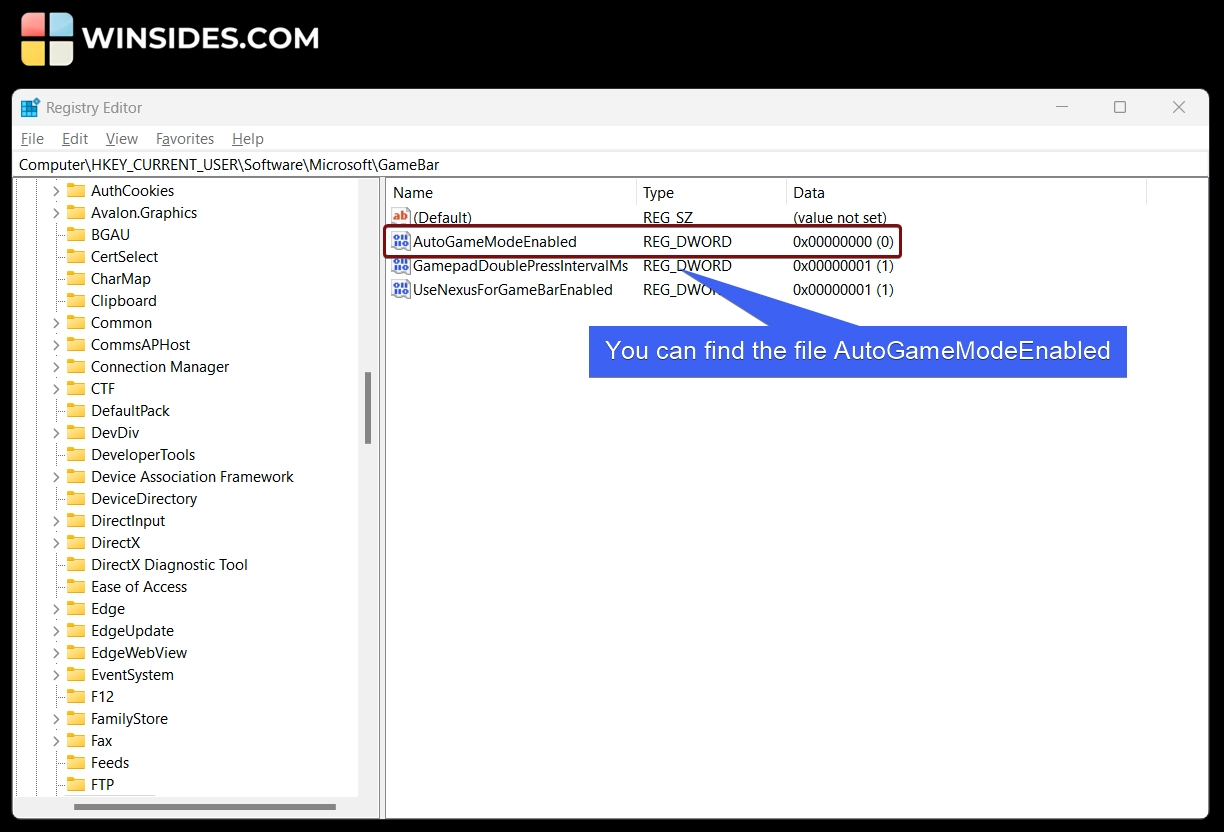Open the Help menu
This screenshot has height=832, width=1224.
point(248,139)
